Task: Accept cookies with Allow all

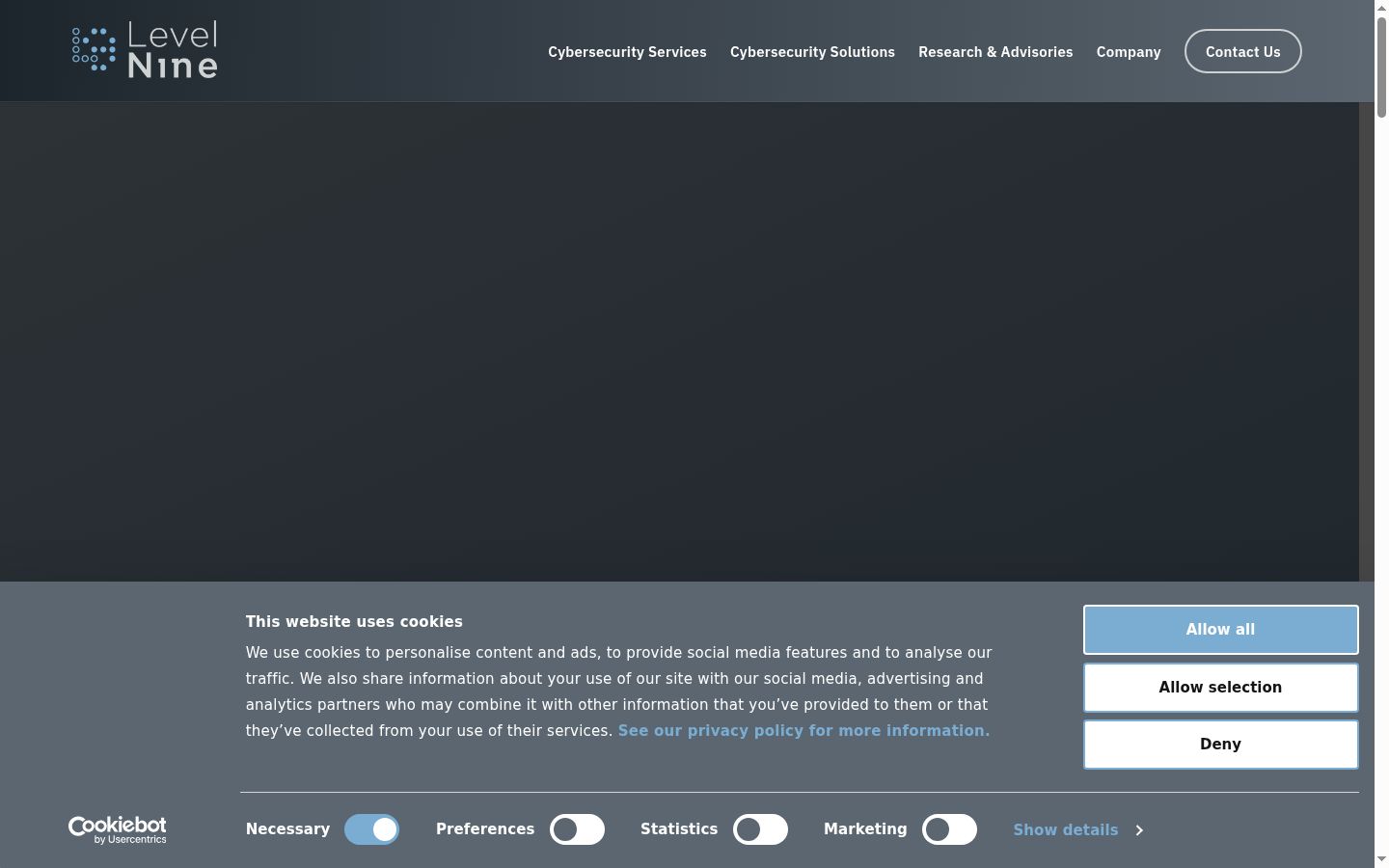Action: (1220, 630)
